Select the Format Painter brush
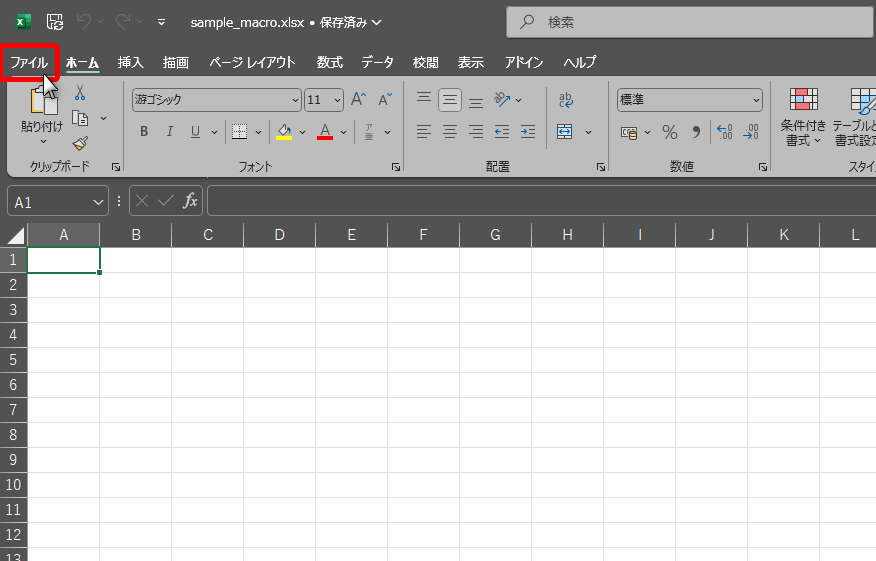 [80, 143]
